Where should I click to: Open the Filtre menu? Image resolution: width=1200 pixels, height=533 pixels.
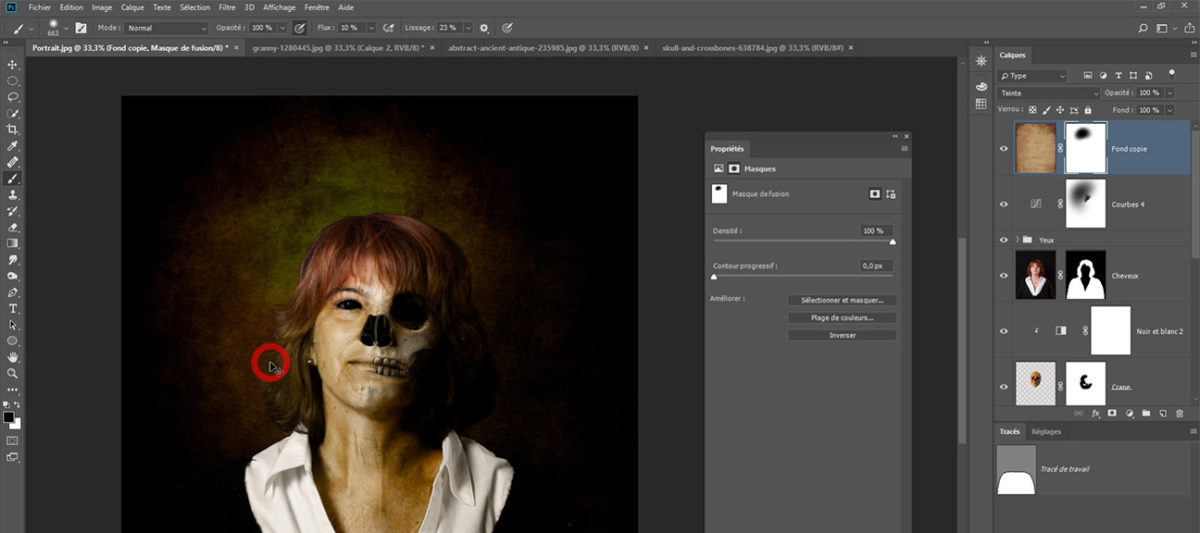tap(227, 7)
